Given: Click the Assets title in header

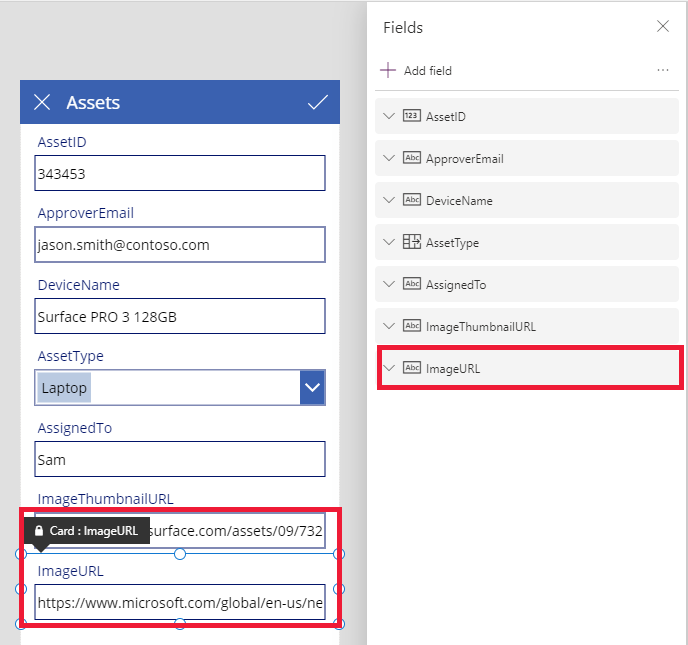Looking at the screenshot, I should click(x=93, y=103).
